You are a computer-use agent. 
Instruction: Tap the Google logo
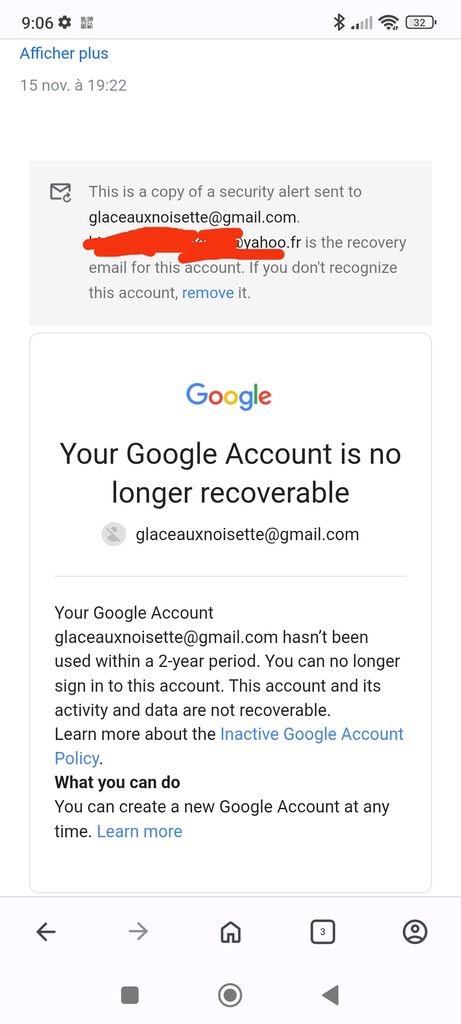coord(229,396)
